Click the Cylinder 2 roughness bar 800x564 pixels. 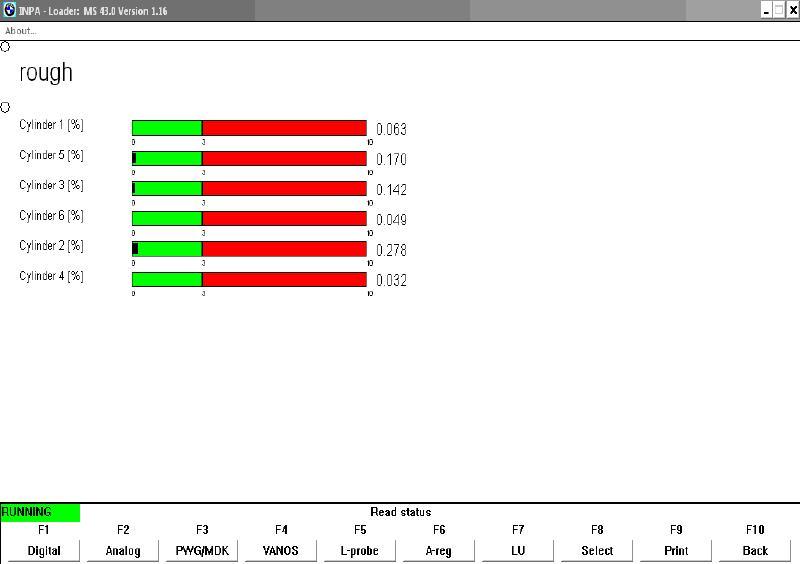pyautogui.click(x=249, y=249)
